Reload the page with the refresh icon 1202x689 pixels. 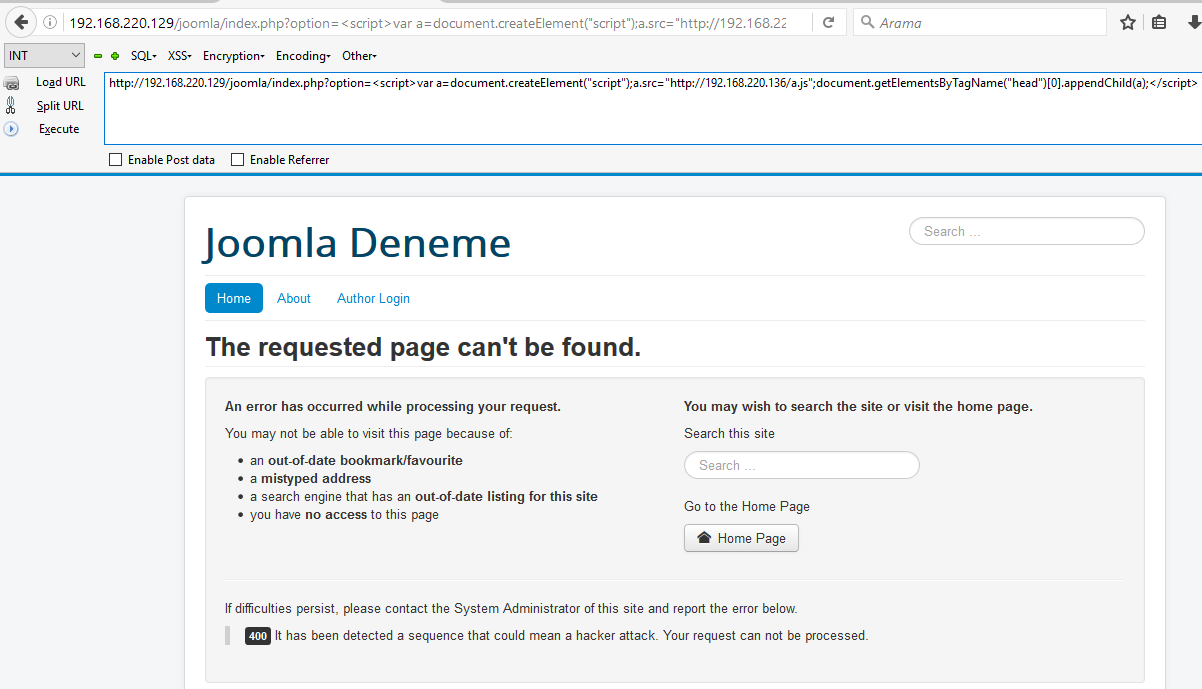point(829,22)
